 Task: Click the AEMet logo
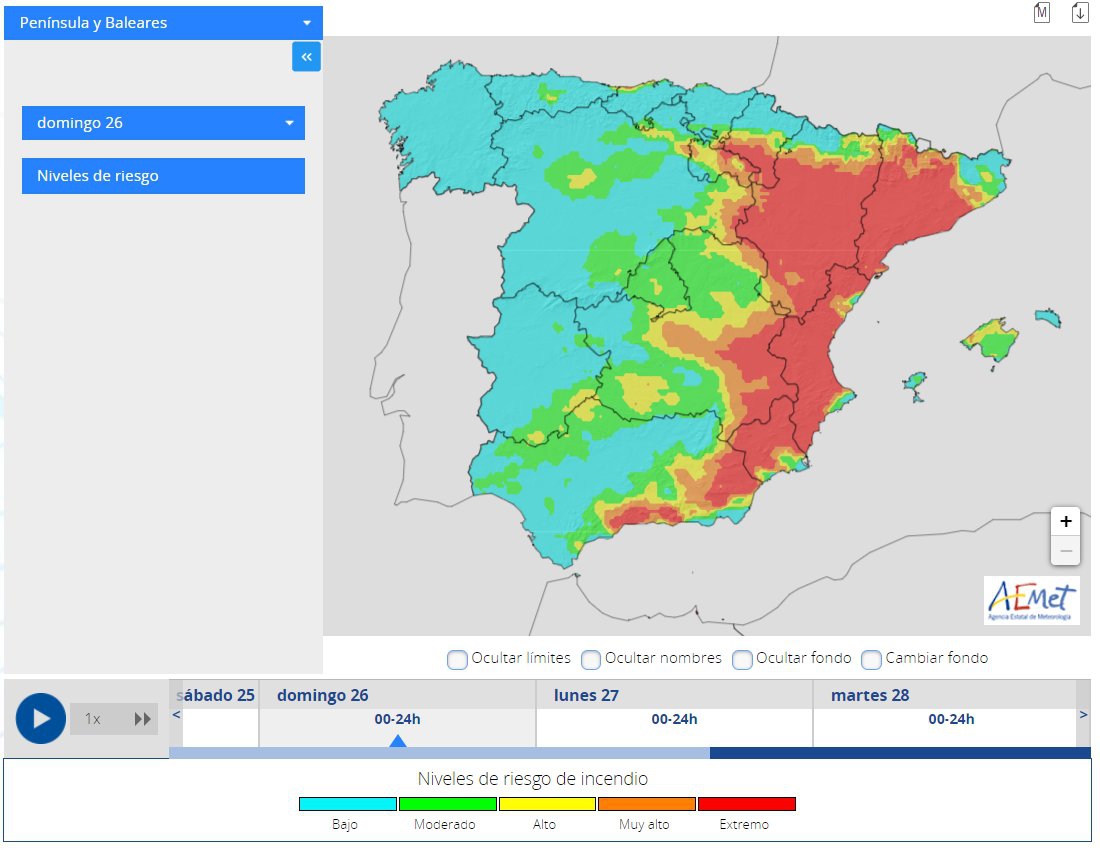pyautogui.click(x=1031, y=600)
